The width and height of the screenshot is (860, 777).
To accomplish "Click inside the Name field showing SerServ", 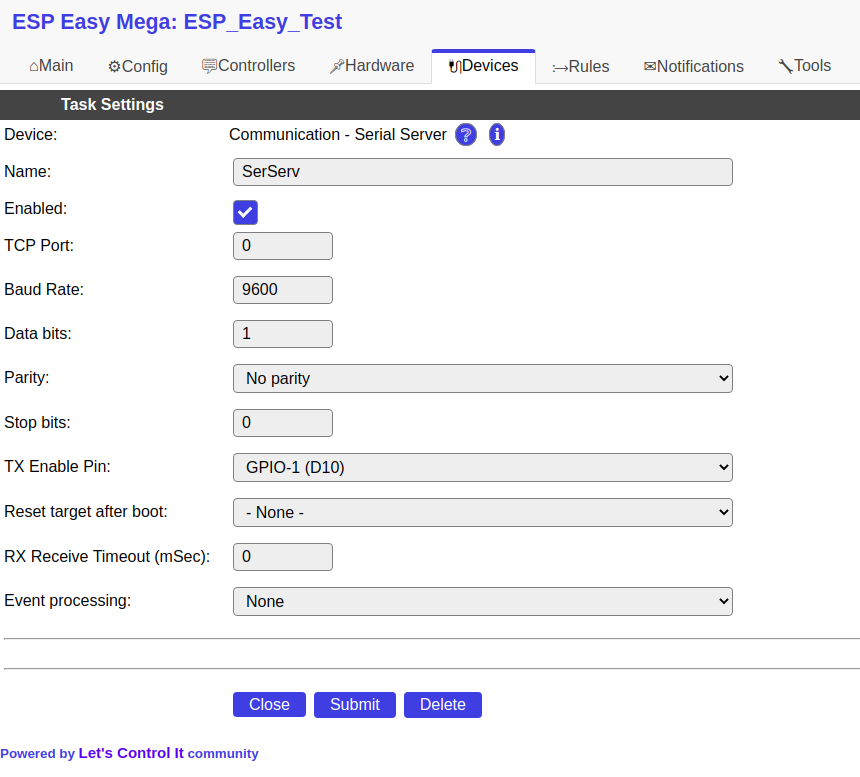I will [482, 171].
